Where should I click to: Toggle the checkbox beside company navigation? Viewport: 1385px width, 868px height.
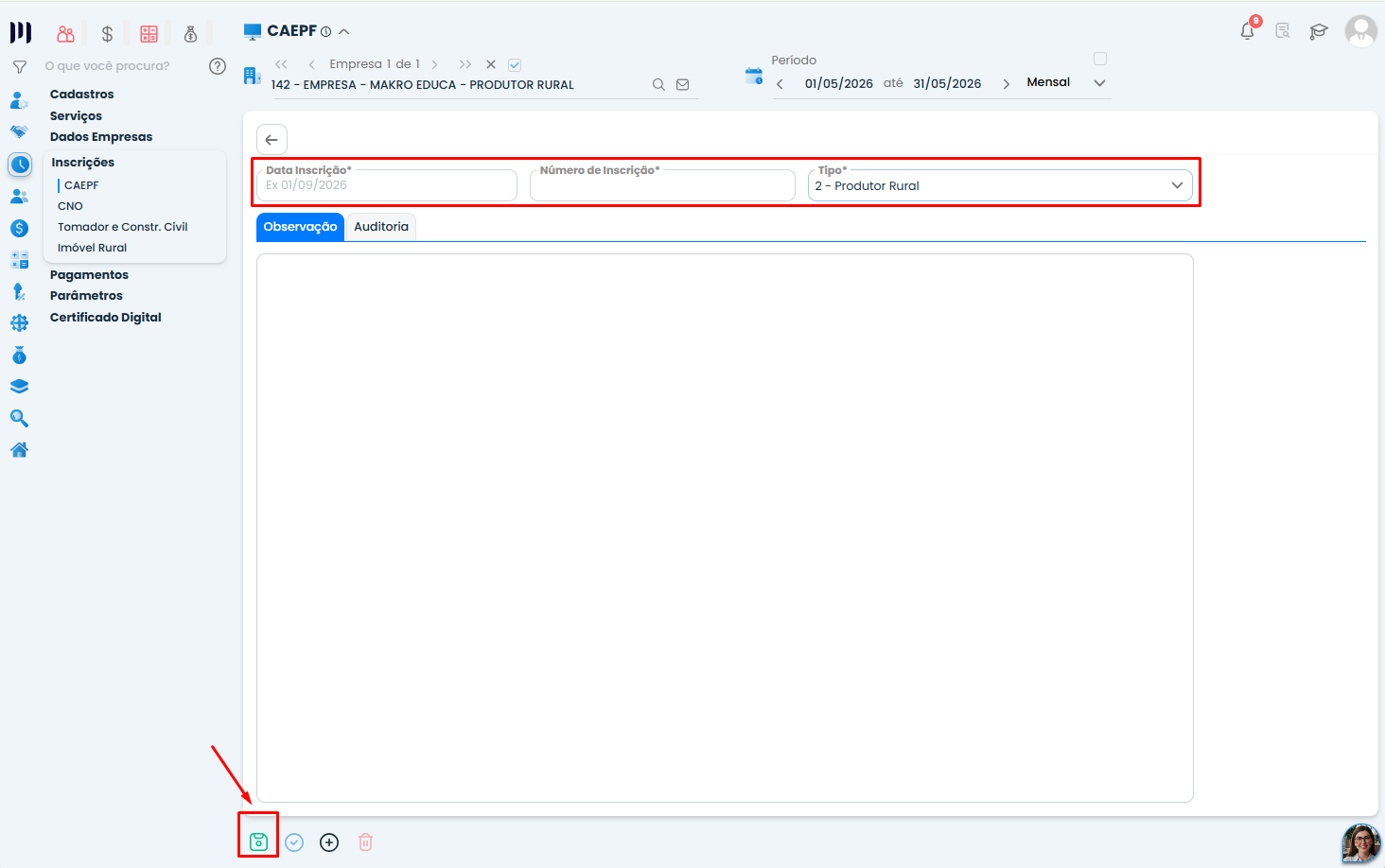click(x=515, y=65)
